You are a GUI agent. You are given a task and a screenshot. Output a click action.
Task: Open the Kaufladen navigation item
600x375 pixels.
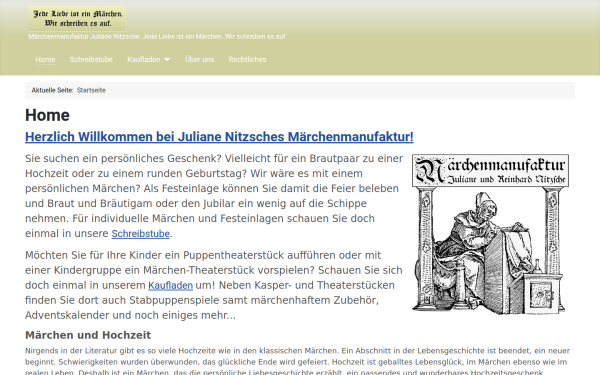tap(143, 59)
